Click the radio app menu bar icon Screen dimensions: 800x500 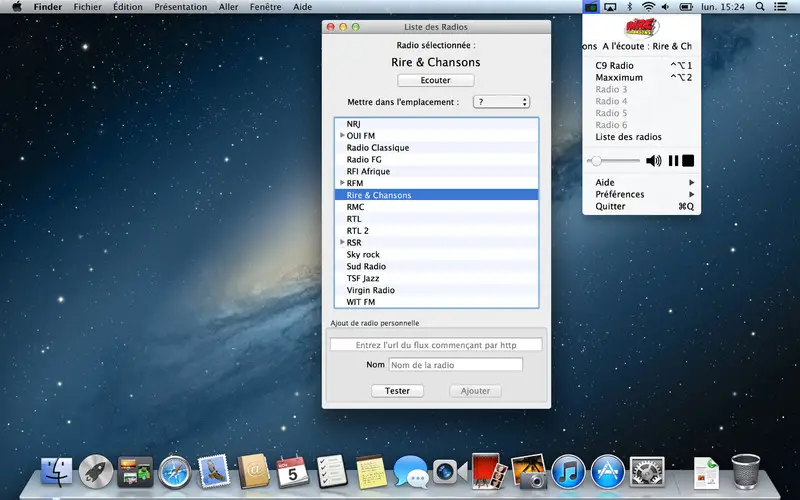tap(591, 7)
